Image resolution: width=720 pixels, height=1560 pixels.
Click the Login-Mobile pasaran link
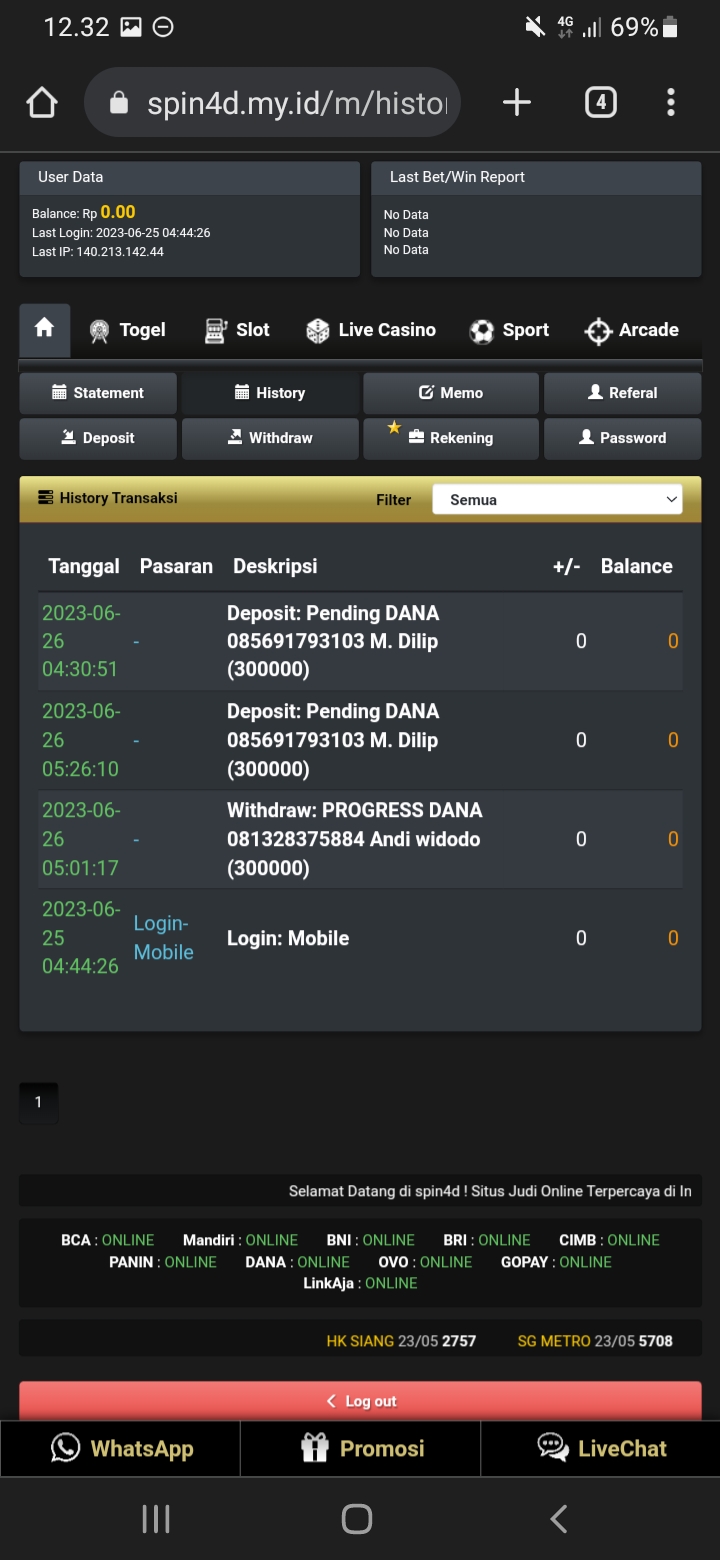163,938
